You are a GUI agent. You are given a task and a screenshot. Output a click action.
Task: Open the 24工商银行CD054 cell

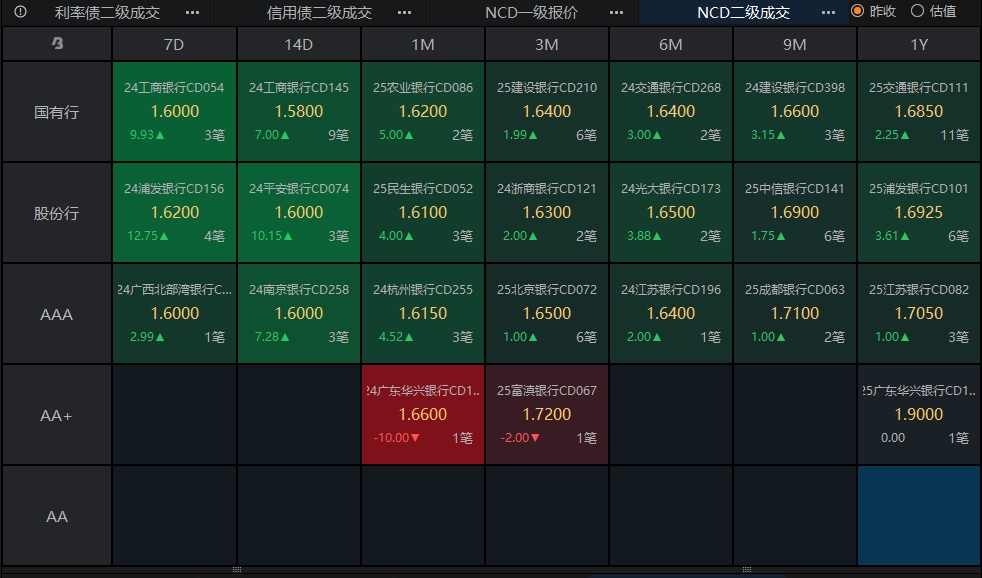[174, 111]
